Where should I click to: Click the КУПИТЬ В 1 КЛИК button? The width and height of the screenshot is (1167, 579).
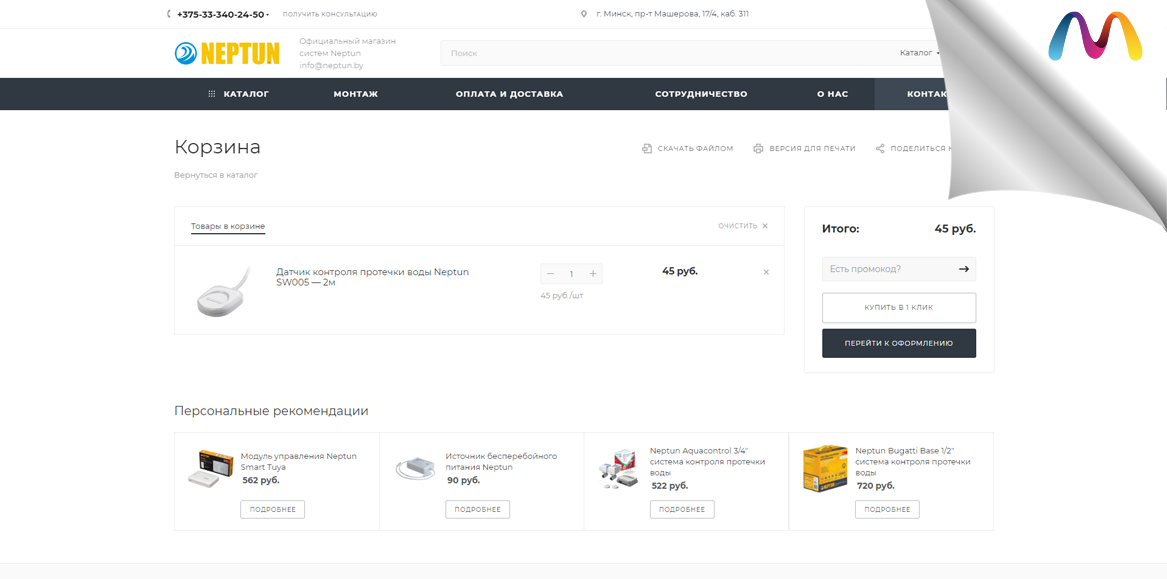pyautogui.click(x=898, y=307)
